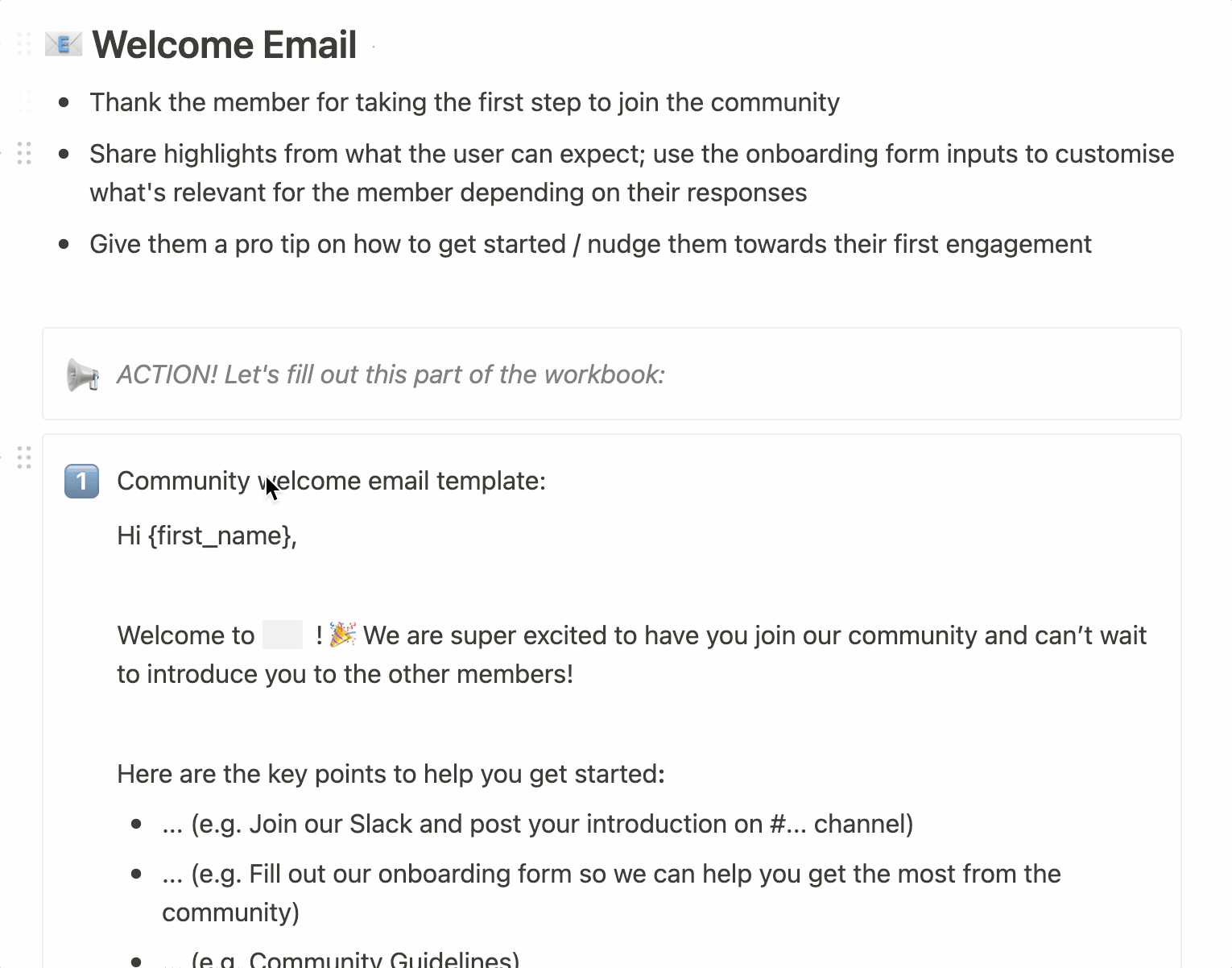Place the cursor in the Thank the member bullet

pos(464,102)
